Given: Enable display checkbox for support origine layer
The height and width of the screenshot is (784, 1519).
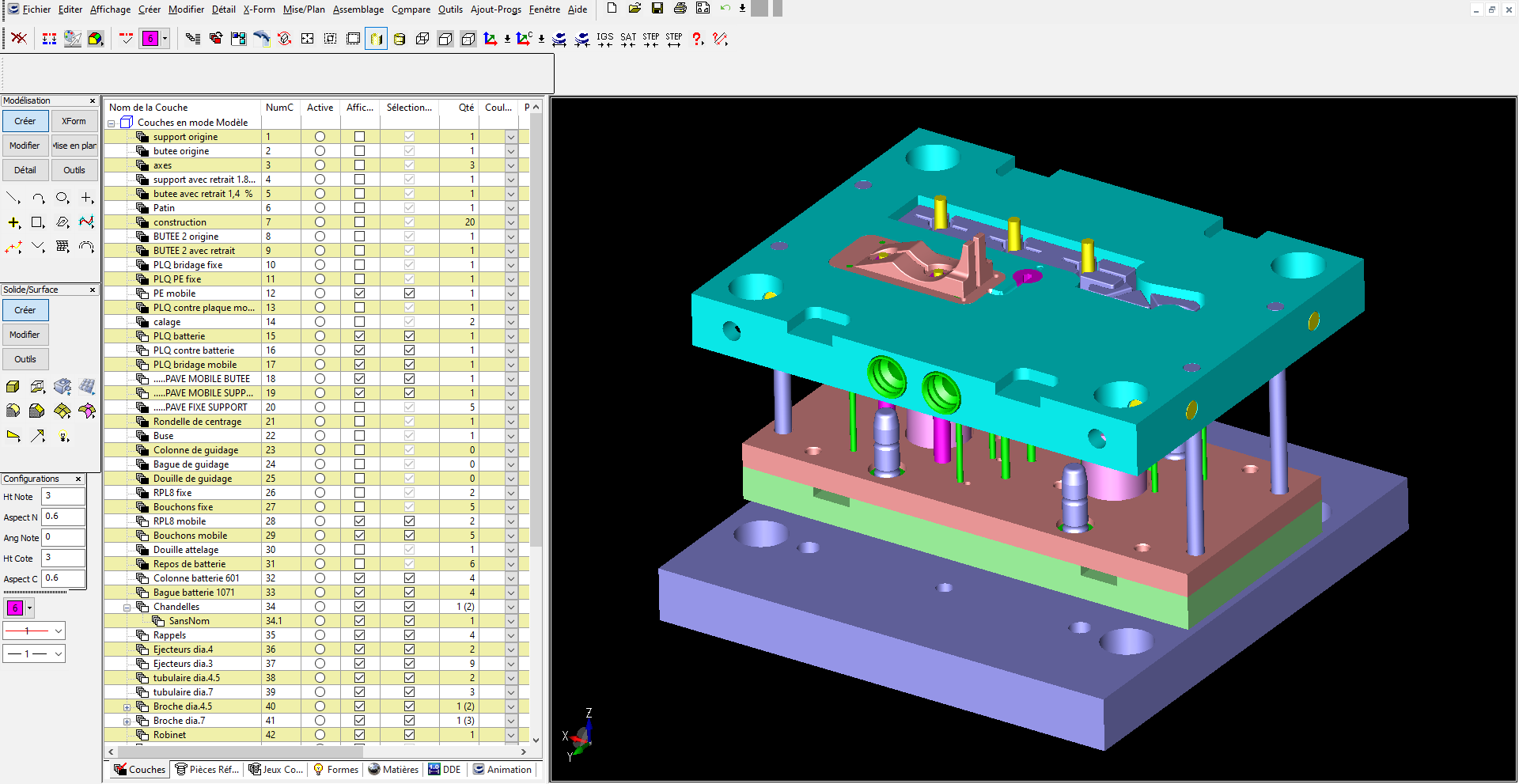Looking at the screenshot, I should pos(359,137).
